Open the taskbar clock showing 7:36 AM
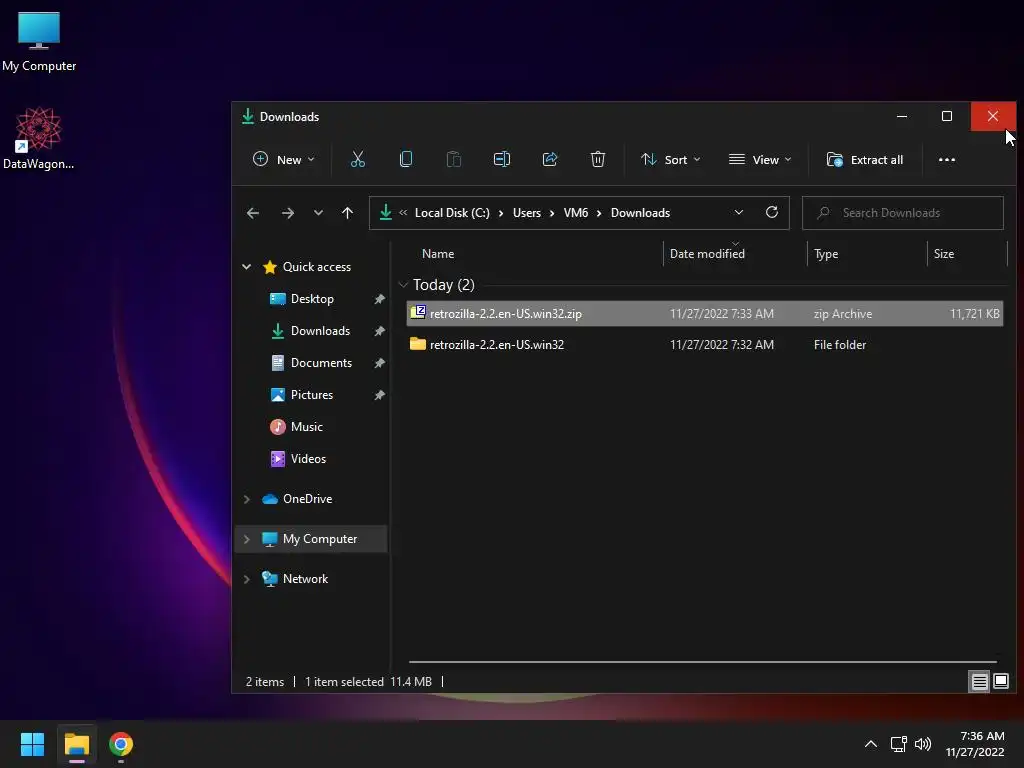The width and height of the screenshot is (1024, 768). [975, 744]
